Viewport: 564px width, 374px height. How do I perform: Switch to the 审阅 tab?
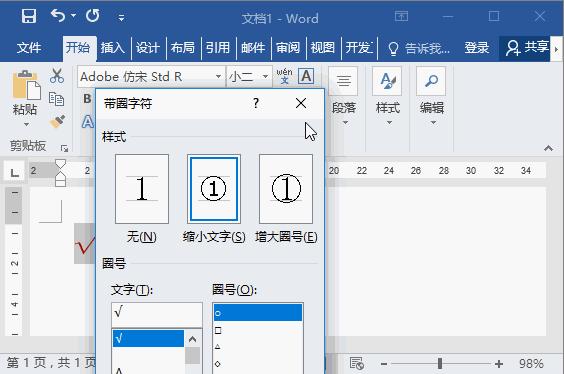click(287, 47)
